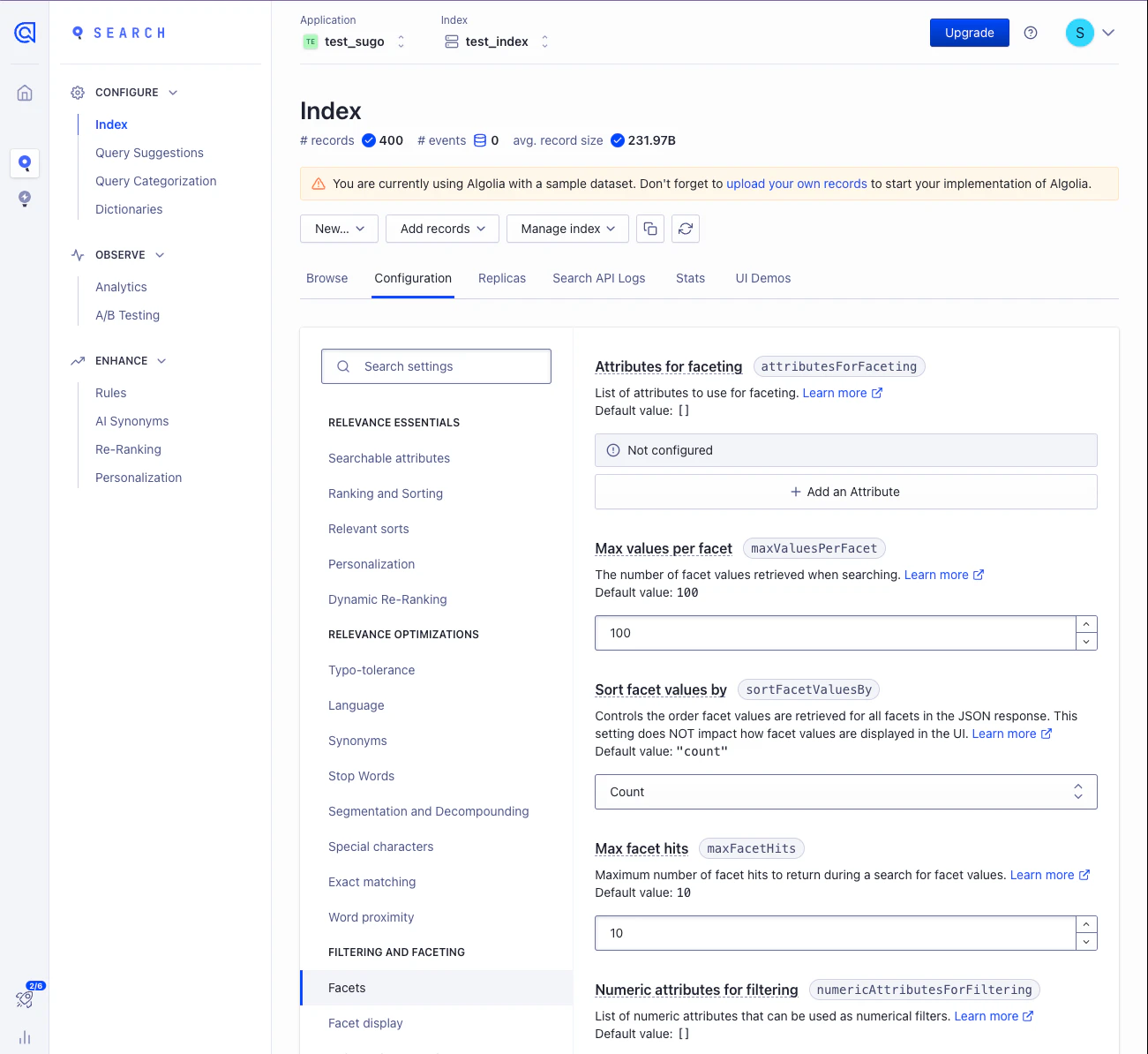Screen dimensions: 1148x1054
Task: Click Add an Attribute button
Action: pyautogui.click(x=846, y=492)
